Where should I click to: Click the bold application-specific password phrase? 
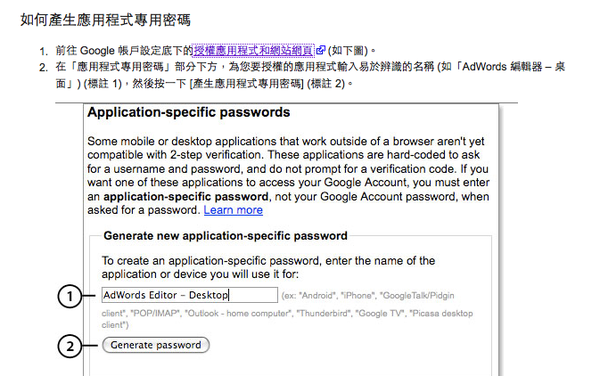[x=186, y=197]
